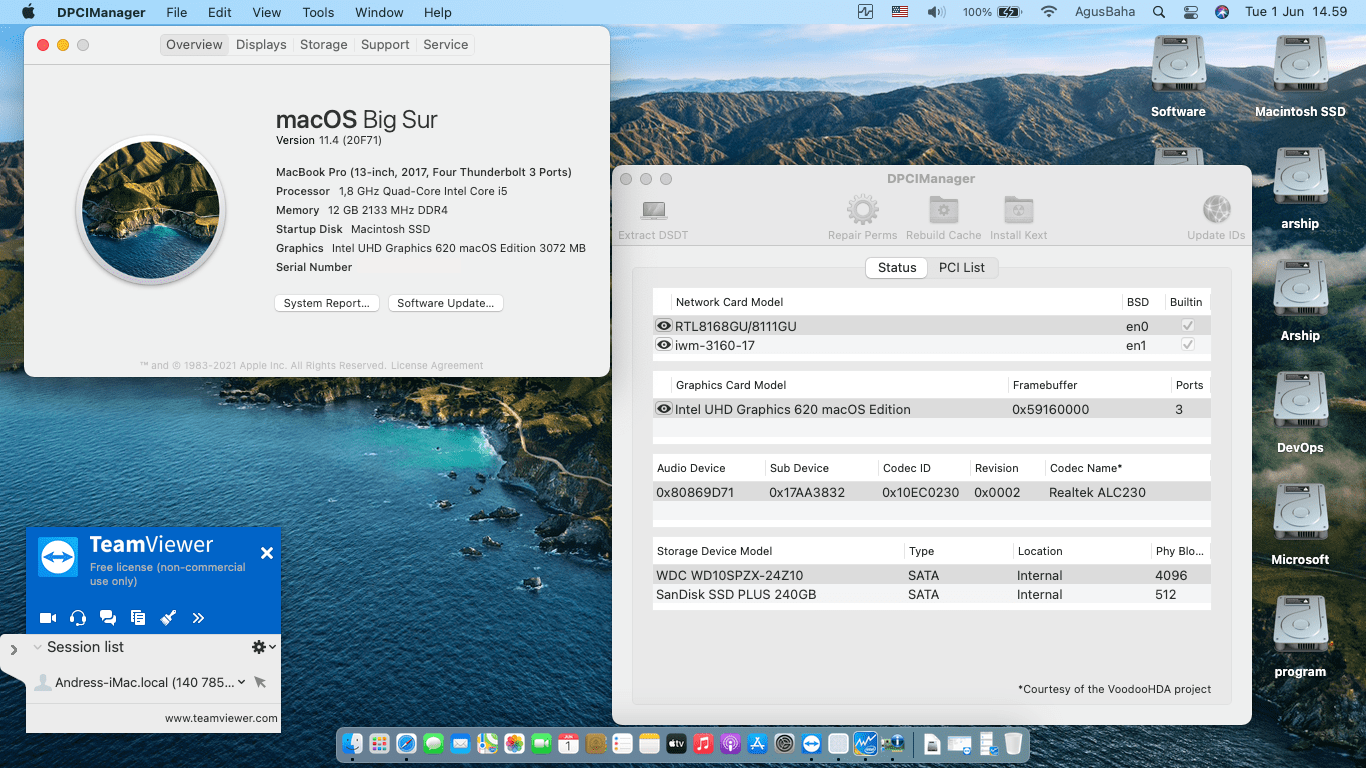Click eye icon beside RTL8168GU/8111GU

(x=663, y=326)
